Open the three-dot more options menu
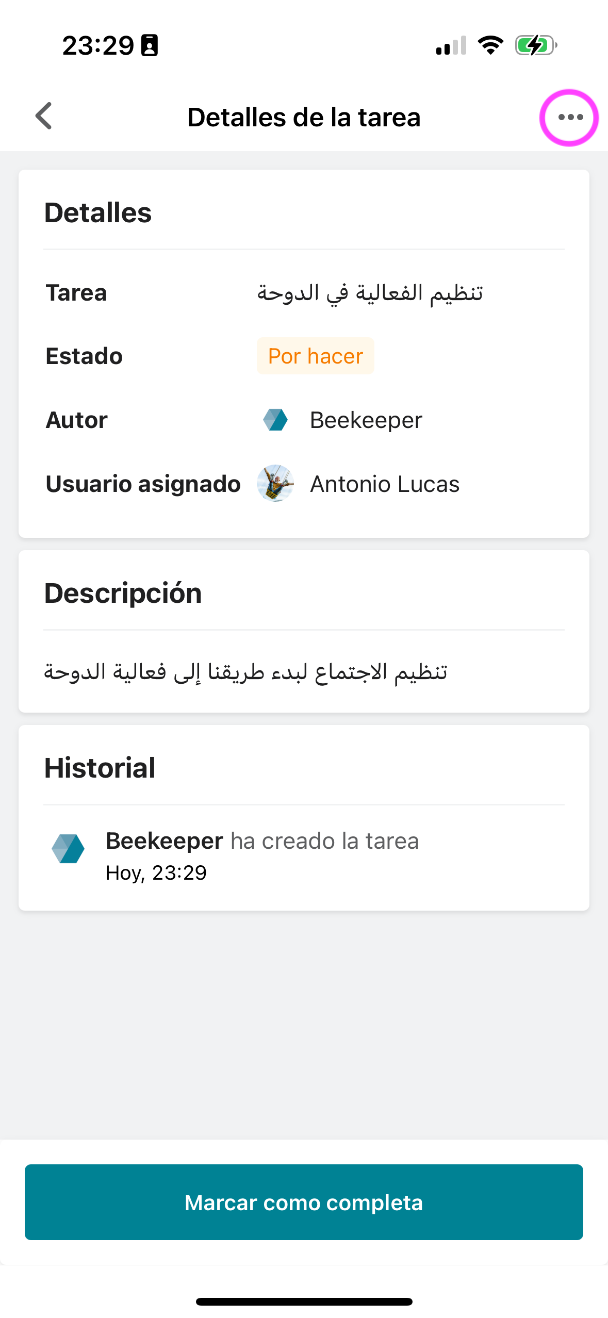This screenshot has width=608, height=1318. pyautogui.click(x=570, y=117)
